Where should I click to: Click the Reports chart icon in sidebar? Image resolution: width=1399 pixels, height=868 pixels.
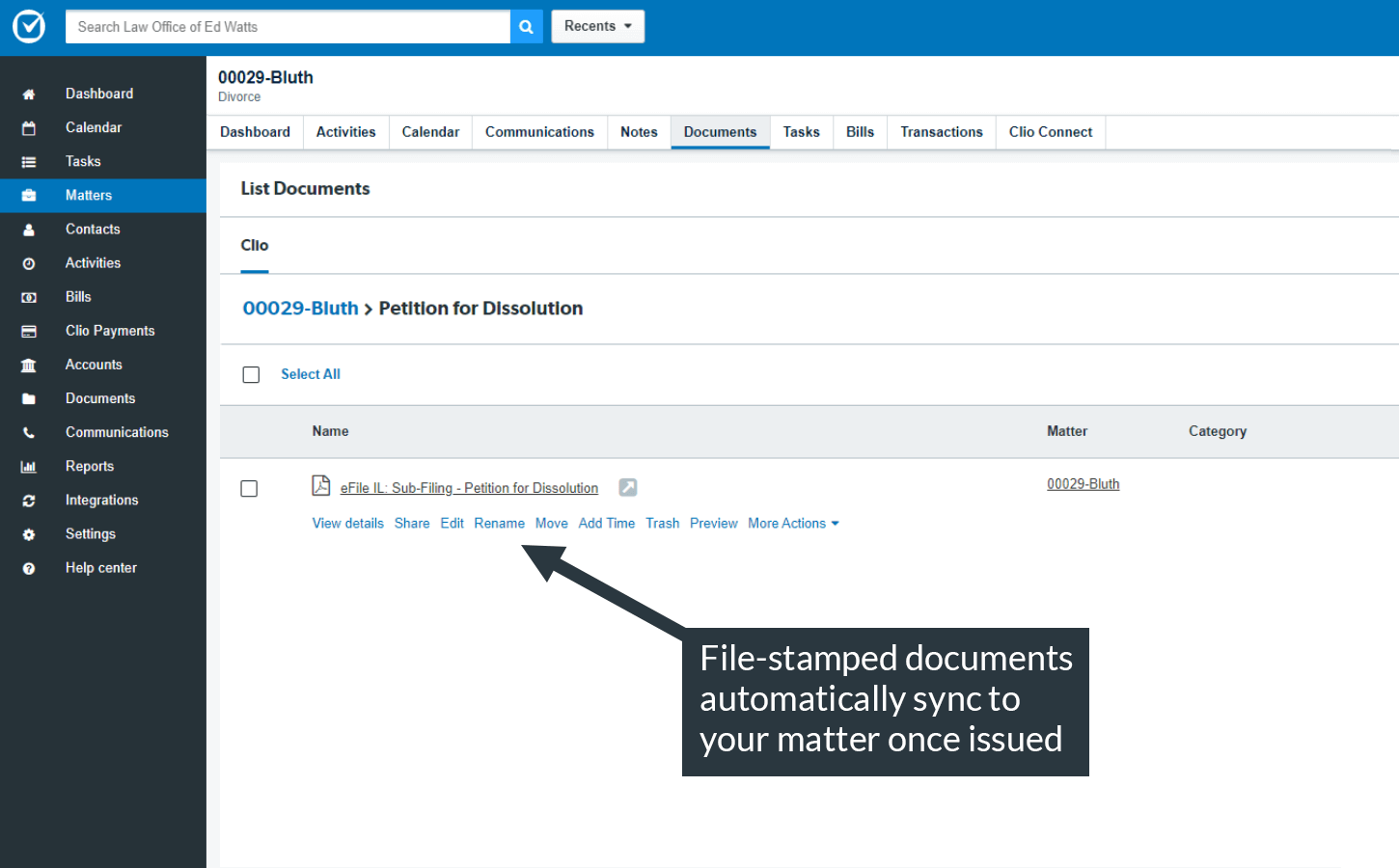click(29, 467)
